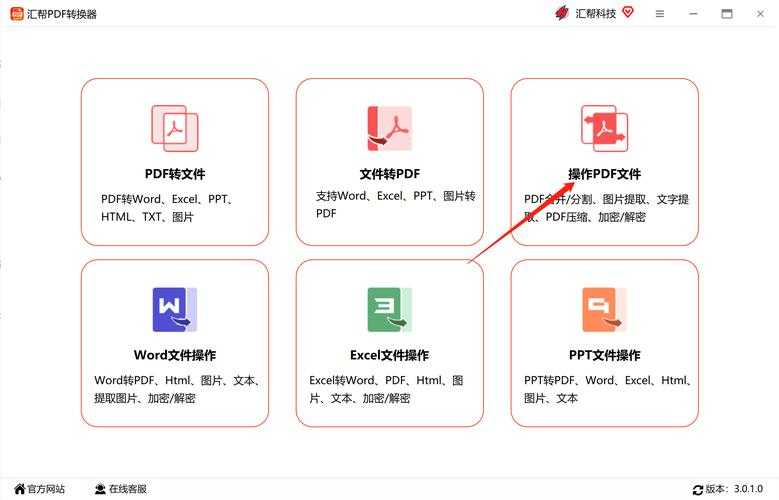The width and height of the screenshot is (779, 500).
Task: Select the 操作PDF文件 title
Action: pos(605,174)
